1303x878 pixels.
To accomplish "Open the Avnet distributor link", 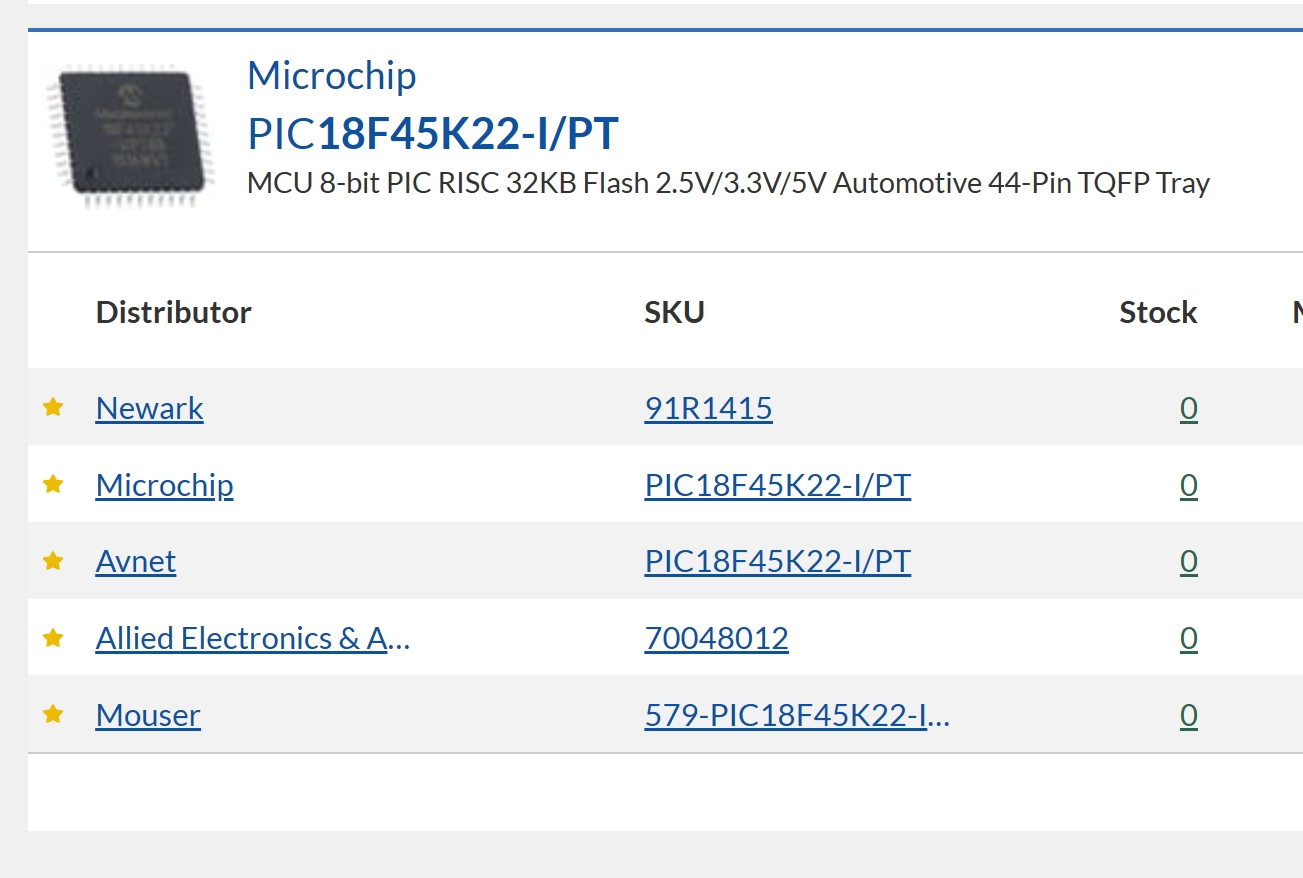I will pyautogui.click(x=136, y=561).
